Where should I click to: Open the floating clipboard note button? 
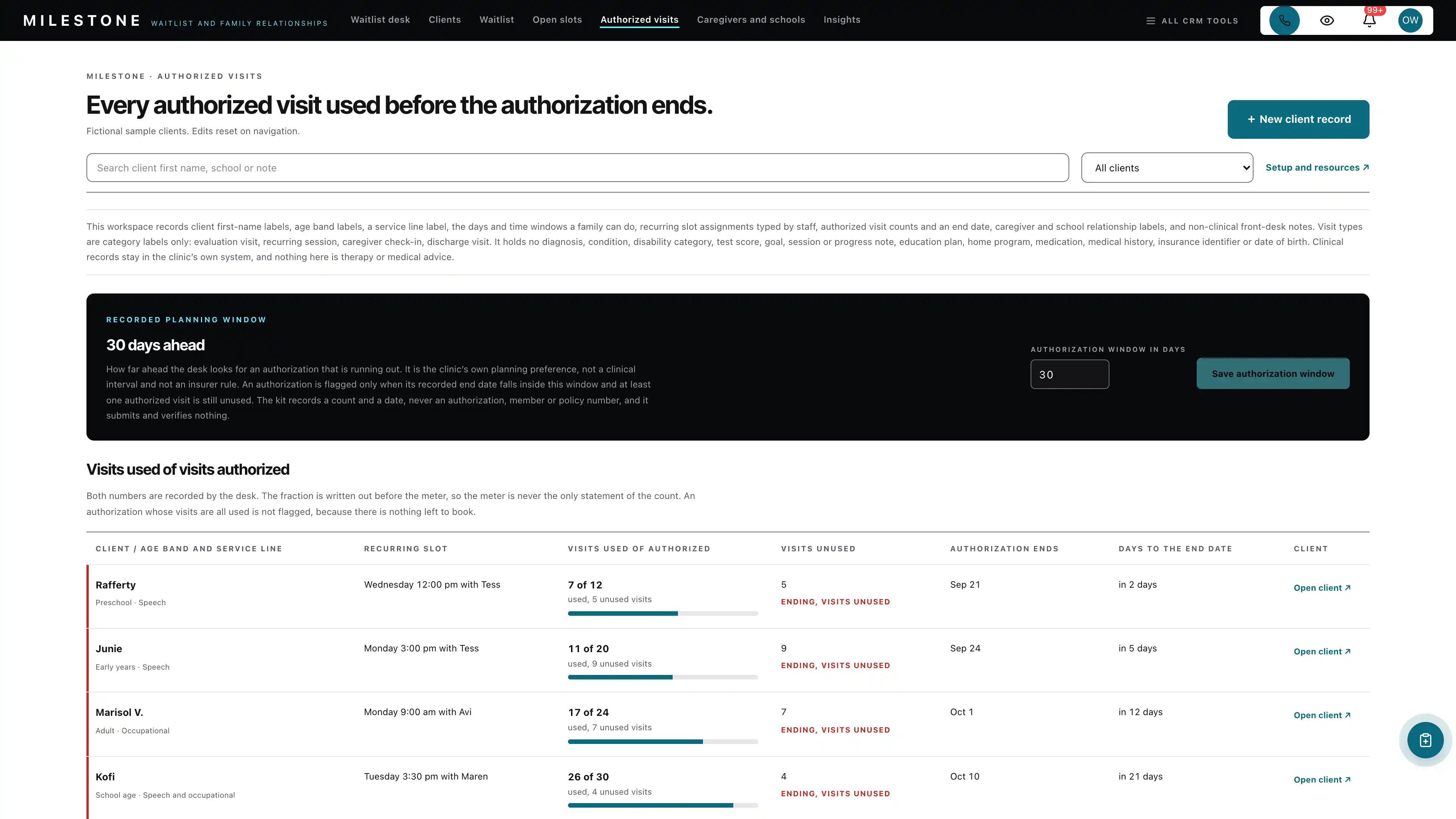[1425, 740]
